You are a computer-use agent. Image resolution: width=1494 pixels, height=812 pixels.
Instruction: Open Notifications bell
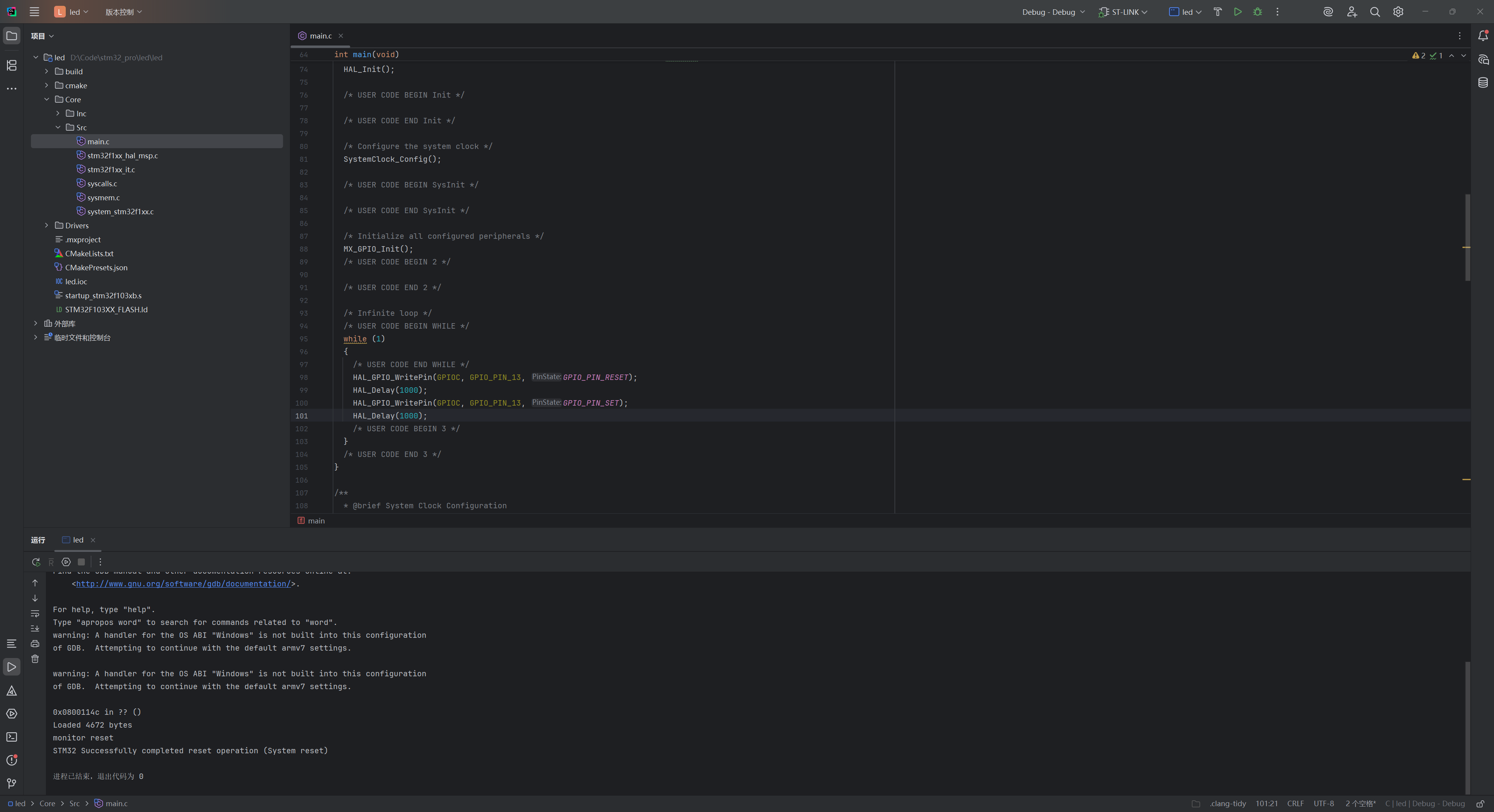(x=1483, y=36)
